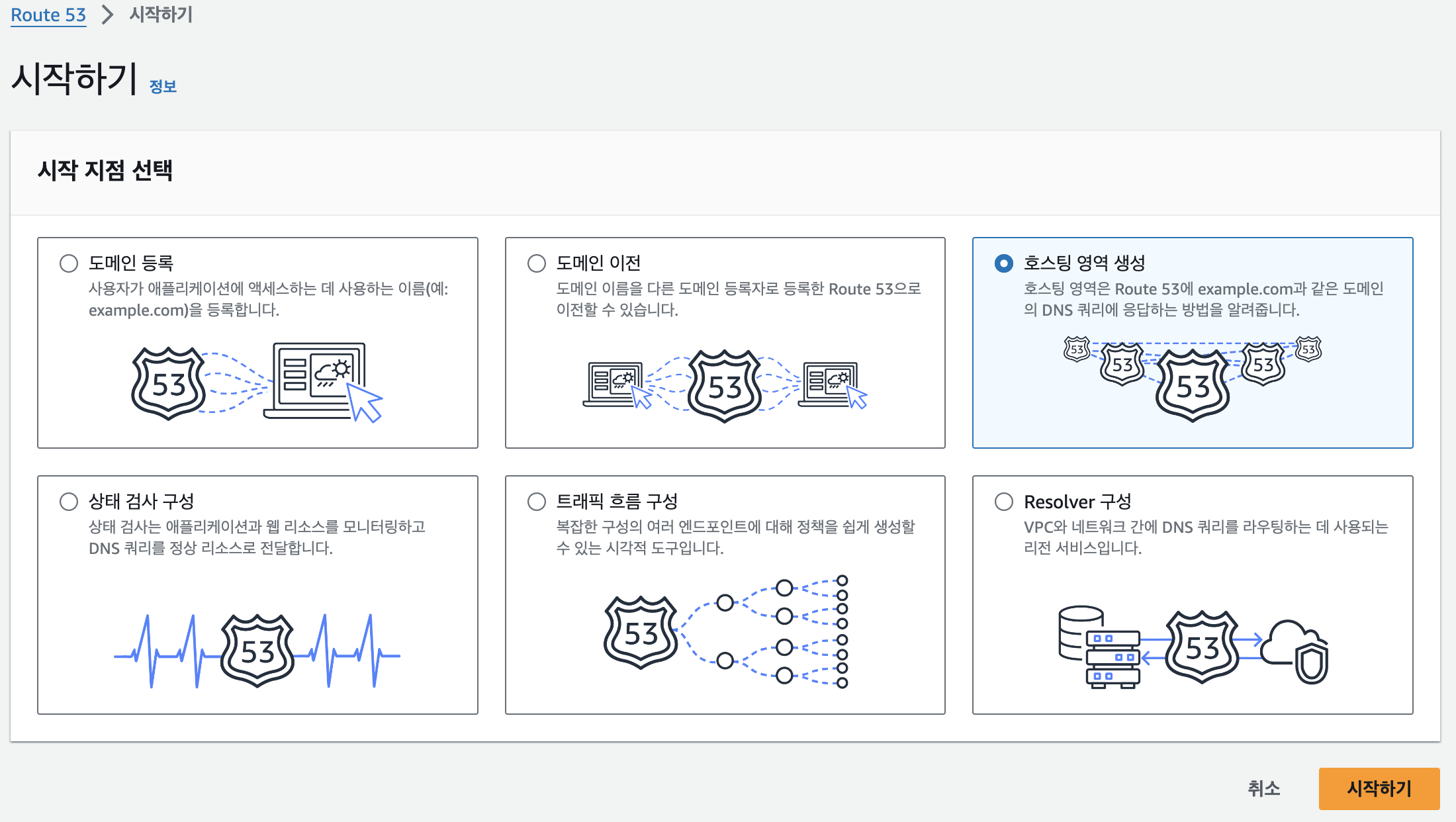The width and height of the screenshot is (1456, 822).
Task: Click the domain registration shield-and-laptop illustration
Action: point(257,383)
